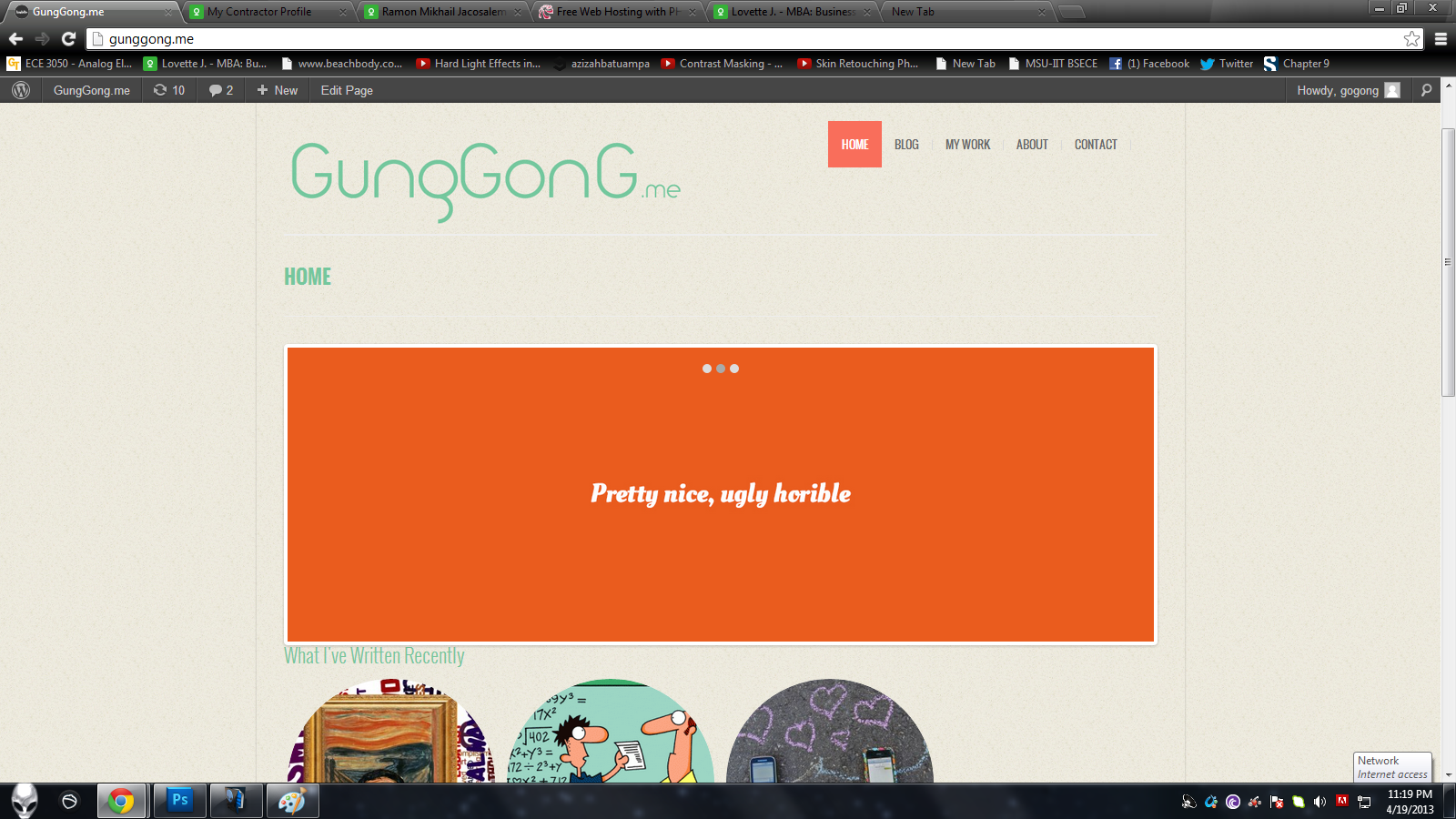The width and height of the screenshot is (1456, 819).
Task: Switch to My Contractor Profile tab
Action: [x=259, y=12]
